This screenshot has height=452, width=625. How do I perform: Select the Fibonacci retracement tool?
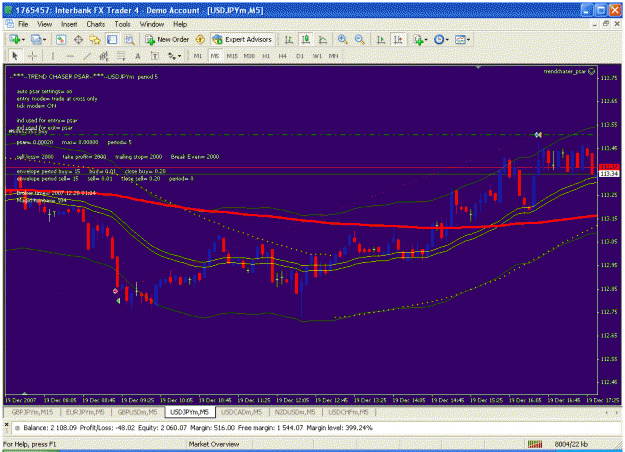tap(121, 56)
